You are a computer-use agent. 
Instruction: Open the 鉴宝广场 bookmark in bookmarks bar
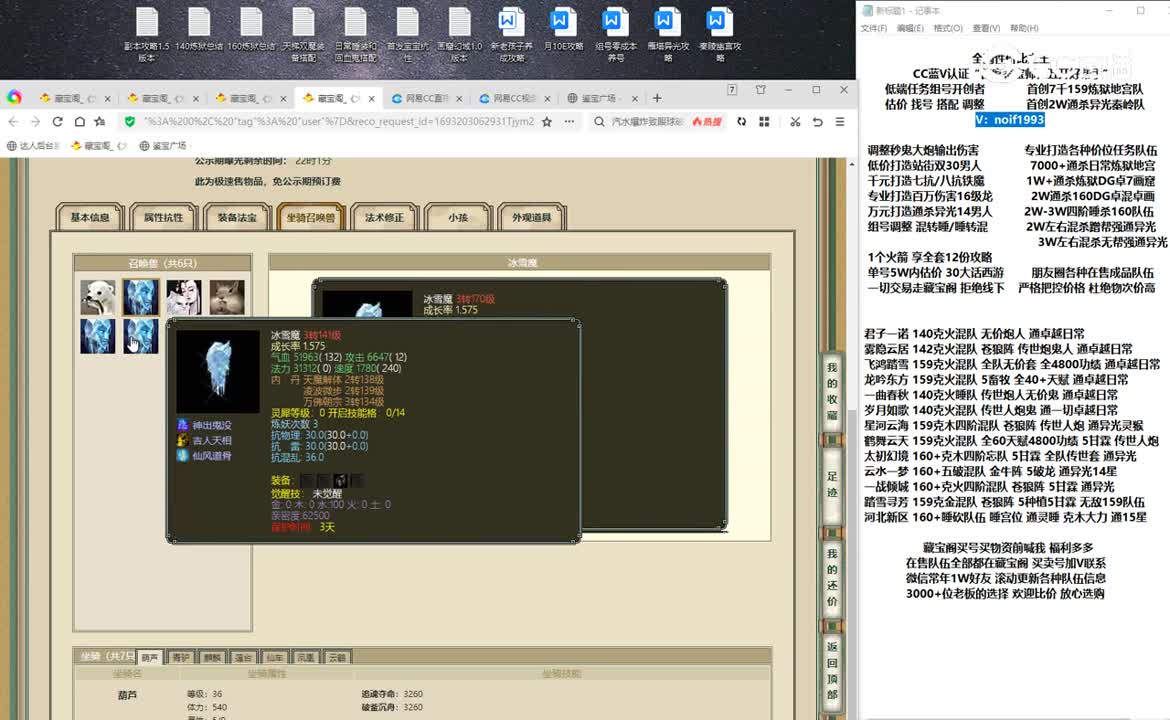[163, 145]
